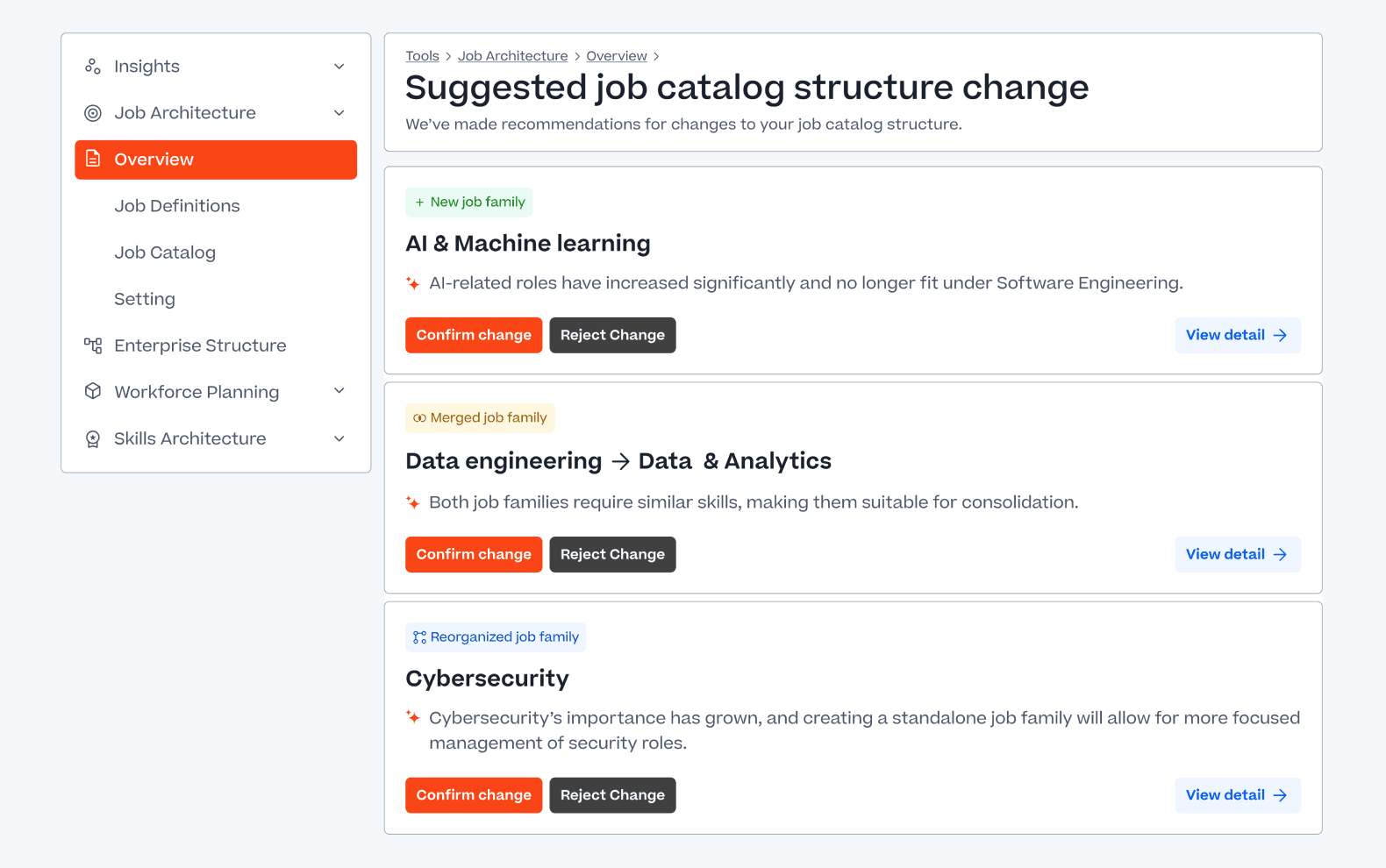This screenshot has width=1386, height=868.
Task: Click the Job Architecture target icon
Action: (92, 112)
